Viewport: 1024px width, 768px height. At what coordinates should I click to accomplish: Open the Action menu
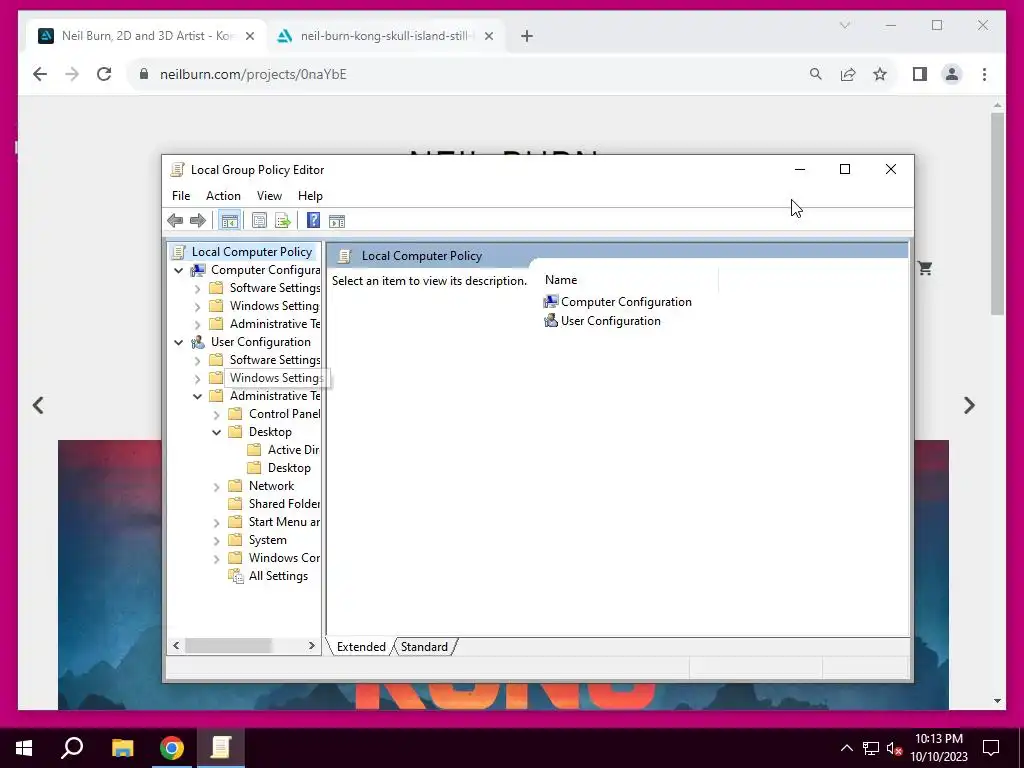click(223, 196)
